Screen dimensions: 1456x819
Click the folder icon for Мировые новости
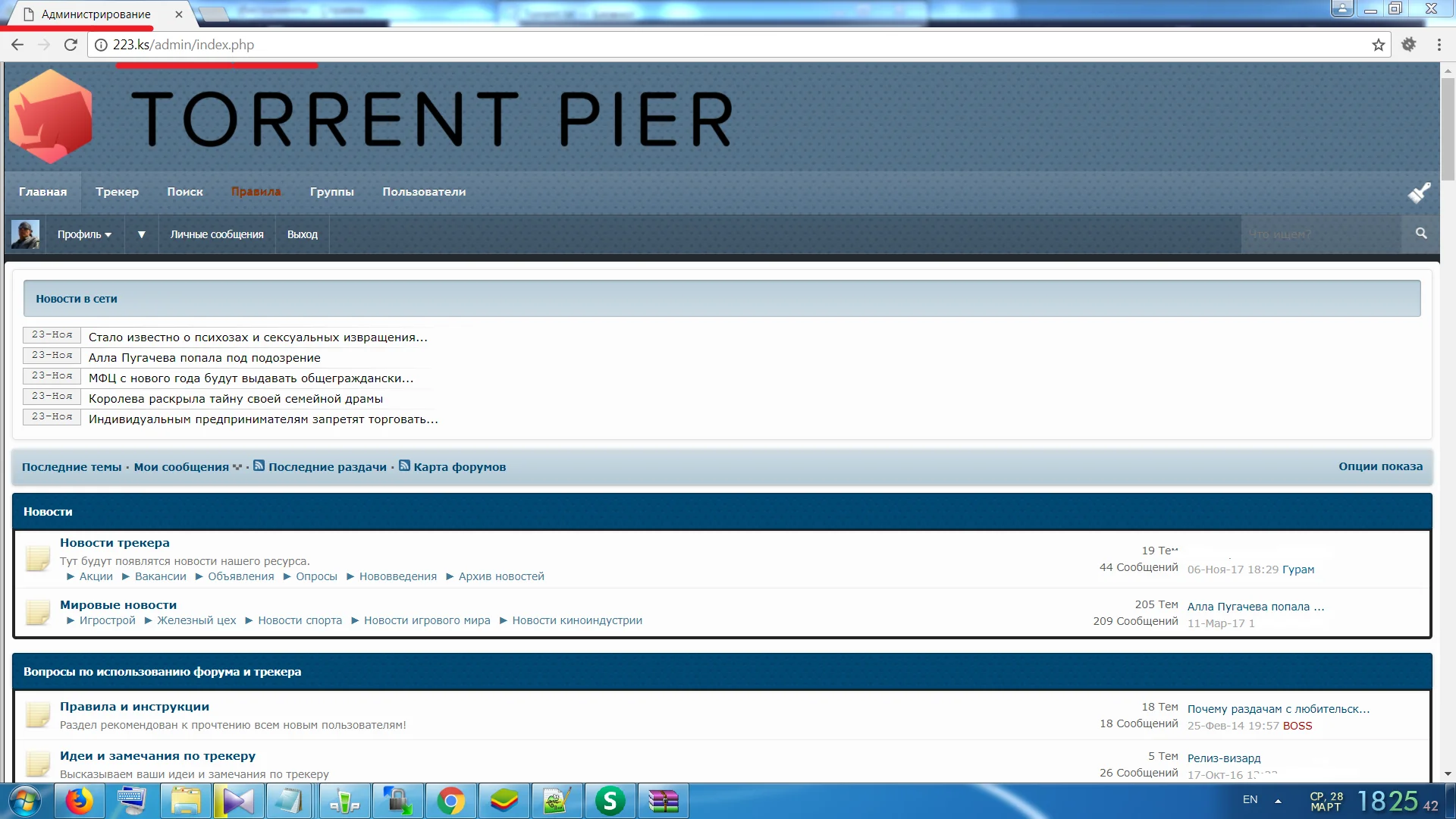(x=37, y=612)
